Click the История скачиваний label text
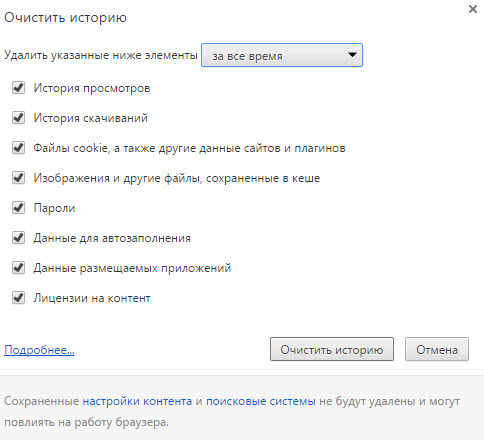484x440 pixels. (90, 118)
